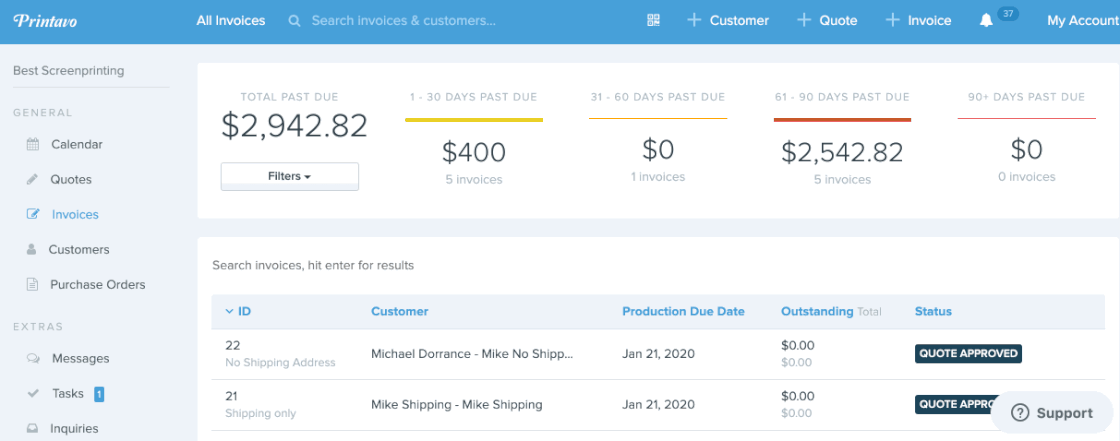
Task: Click the Calendar icon in sidebar
Action: click(x=33, y=144)
